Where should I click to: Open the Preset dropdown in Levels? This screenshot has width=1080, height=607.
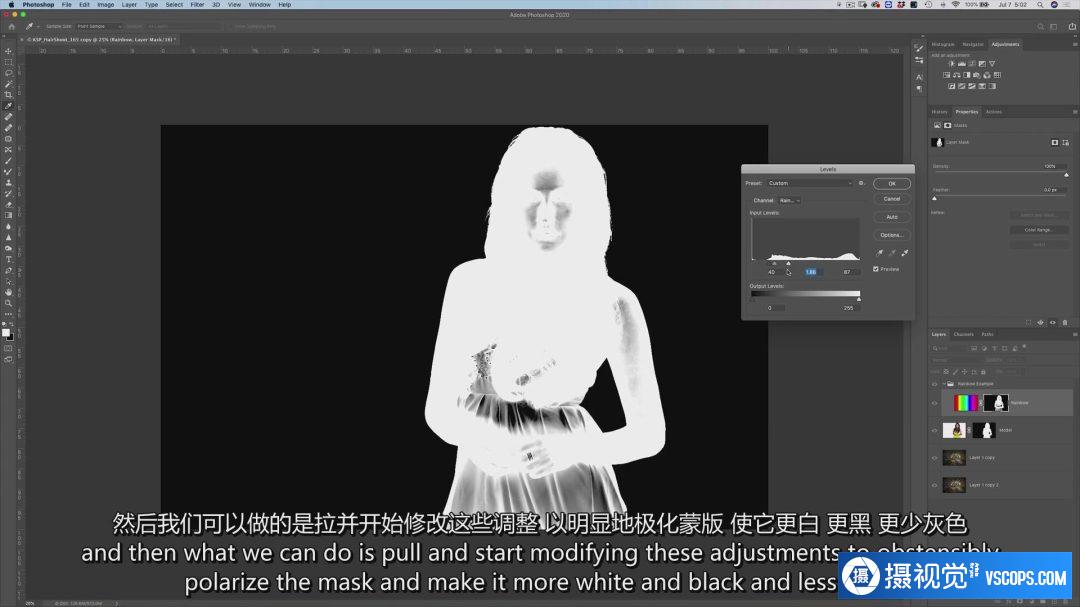(810, 183)
